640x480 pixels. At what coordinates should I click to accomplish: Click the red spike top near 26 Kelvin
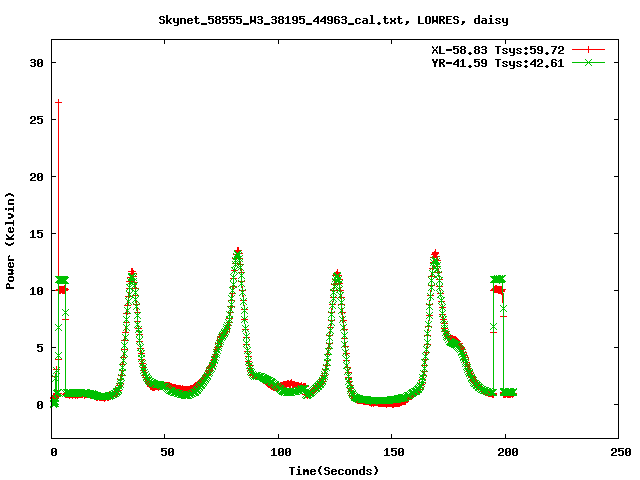(58, 102)
